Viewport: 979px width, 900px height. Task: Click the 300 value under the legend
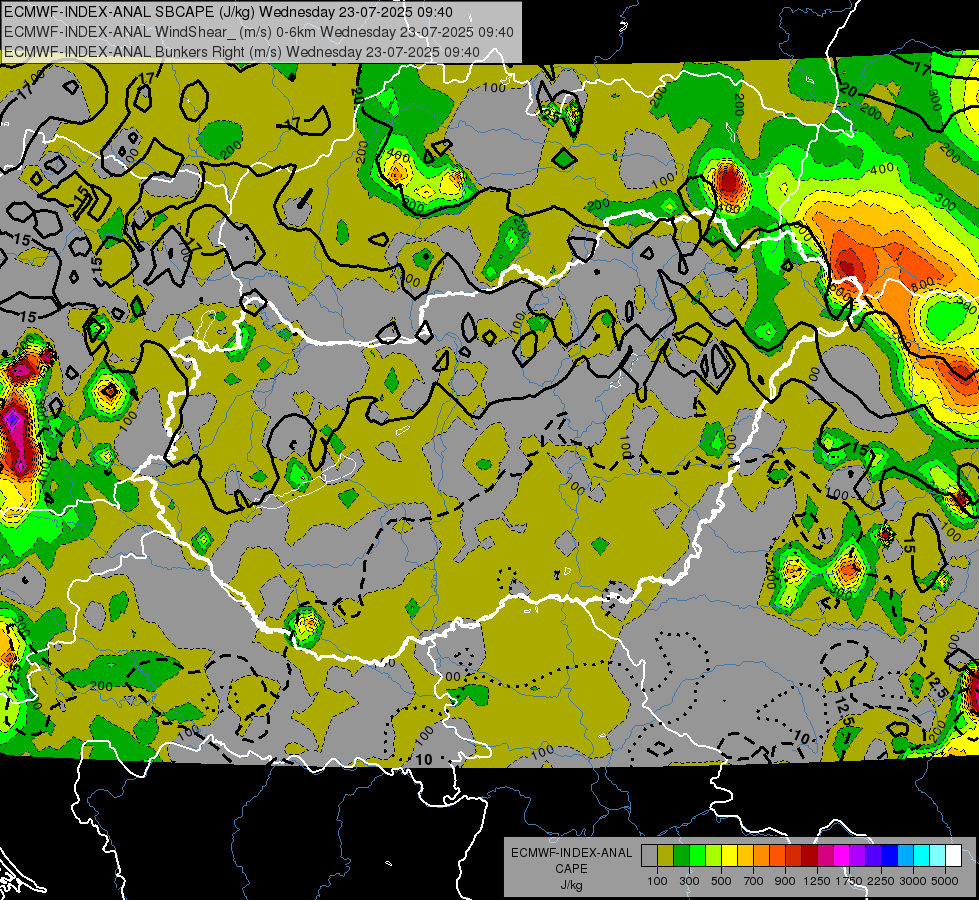click(x=689, y=881)
